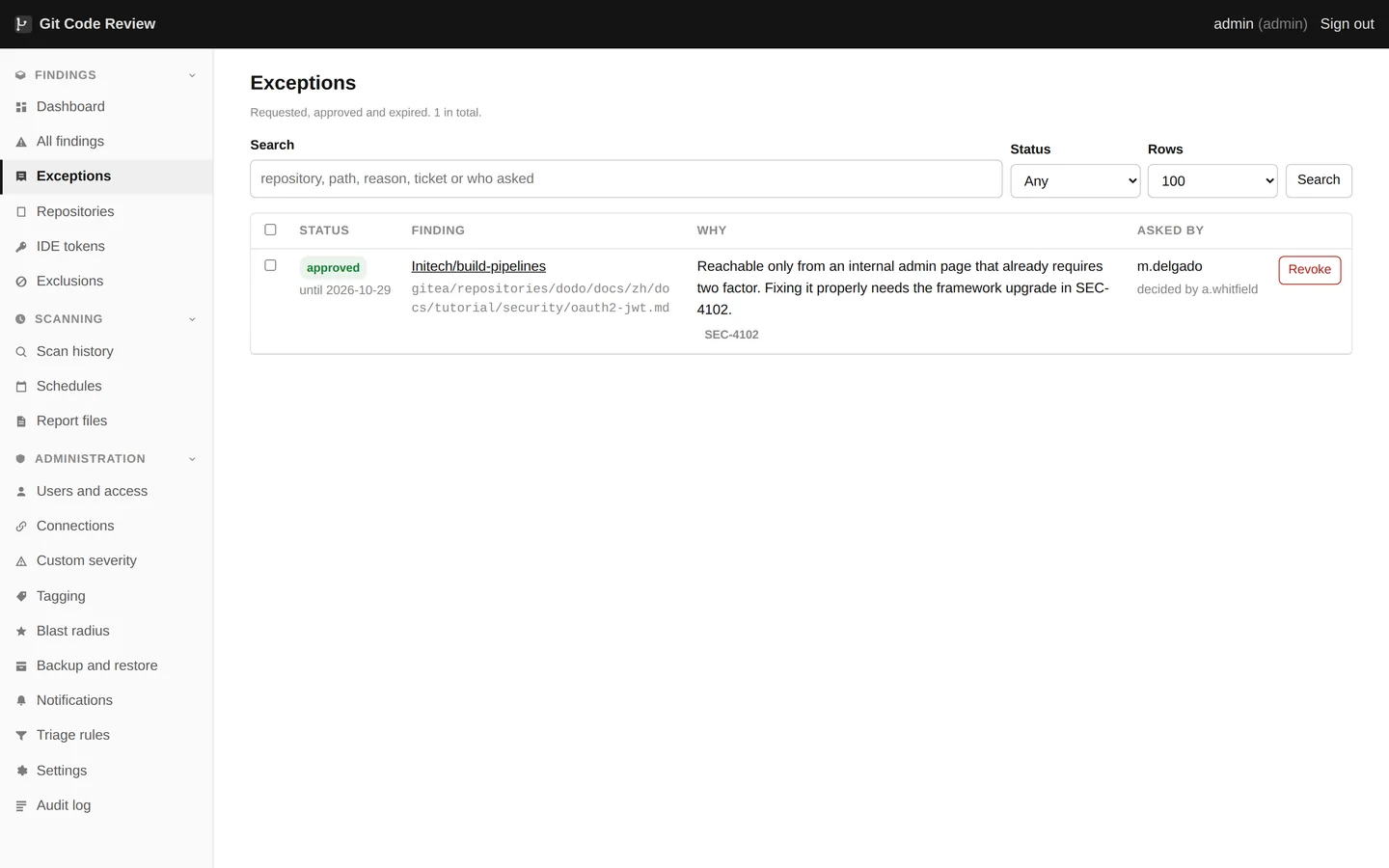Image resolution: width=1389 pixels, height=868 pixels.
Task: Check the Initech/build-pipelines exception row checkbox
Action: click(270, 265)
